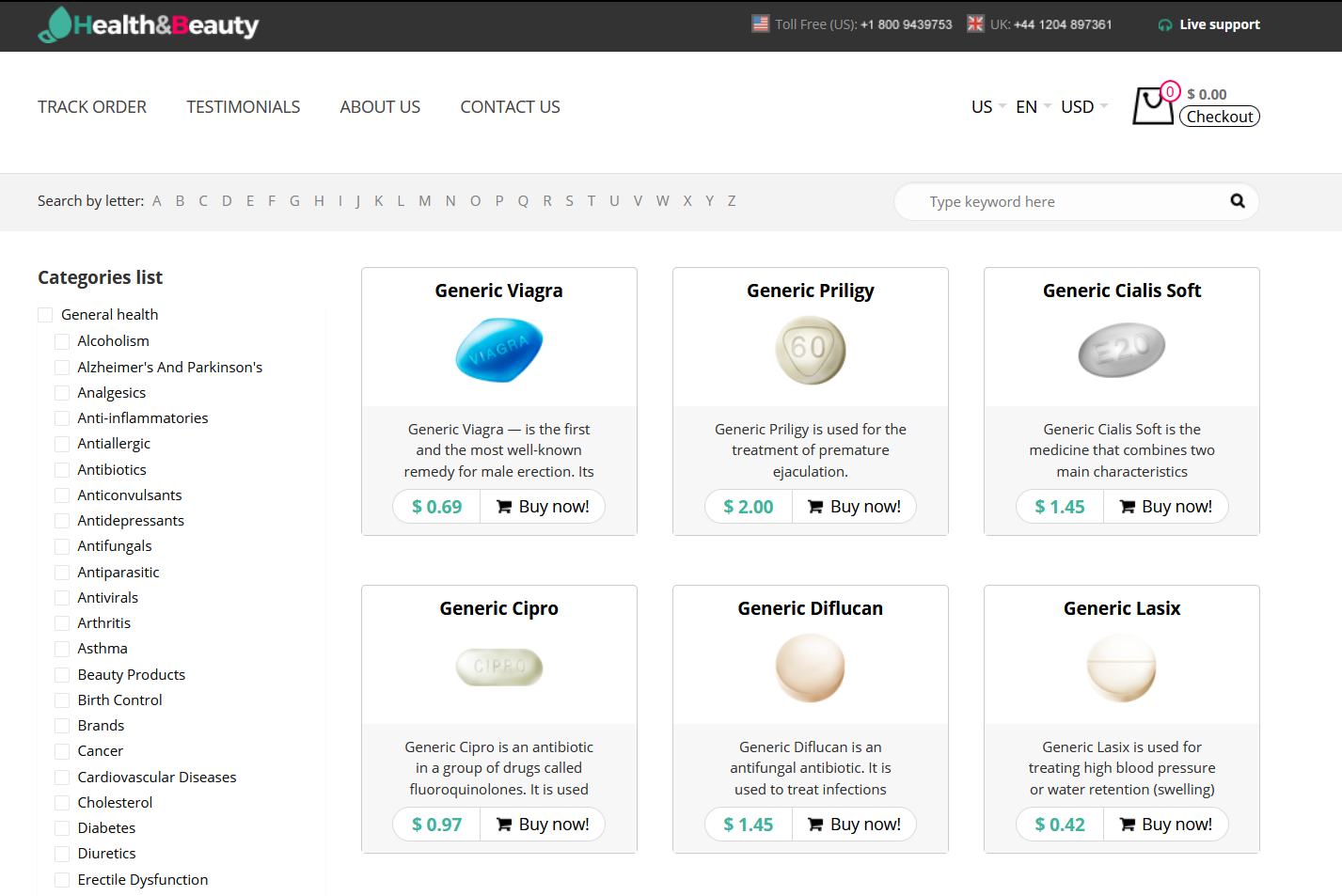Viewport: 1342px width, 896px height.
Task: Tick the Cancer checkbox
Action: tap(62, 751)
